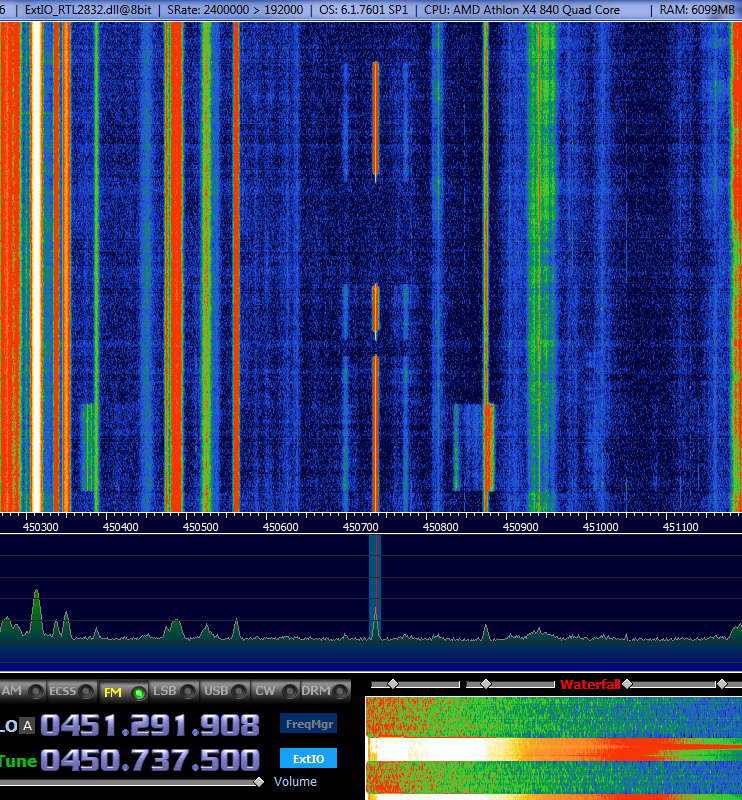Click the bright white signal trace in waterfall

click(36, 267)
